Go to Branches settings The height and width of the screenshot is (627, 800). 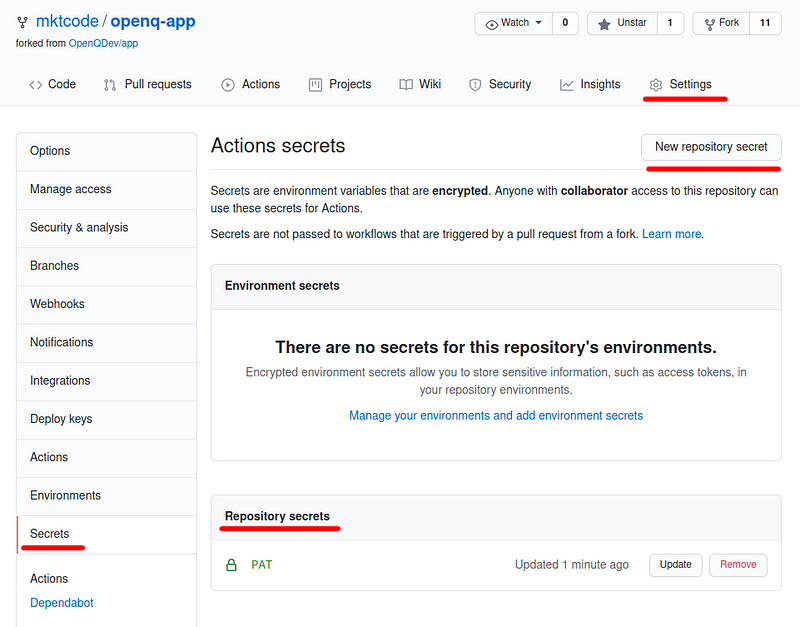(x=107, y=266)
